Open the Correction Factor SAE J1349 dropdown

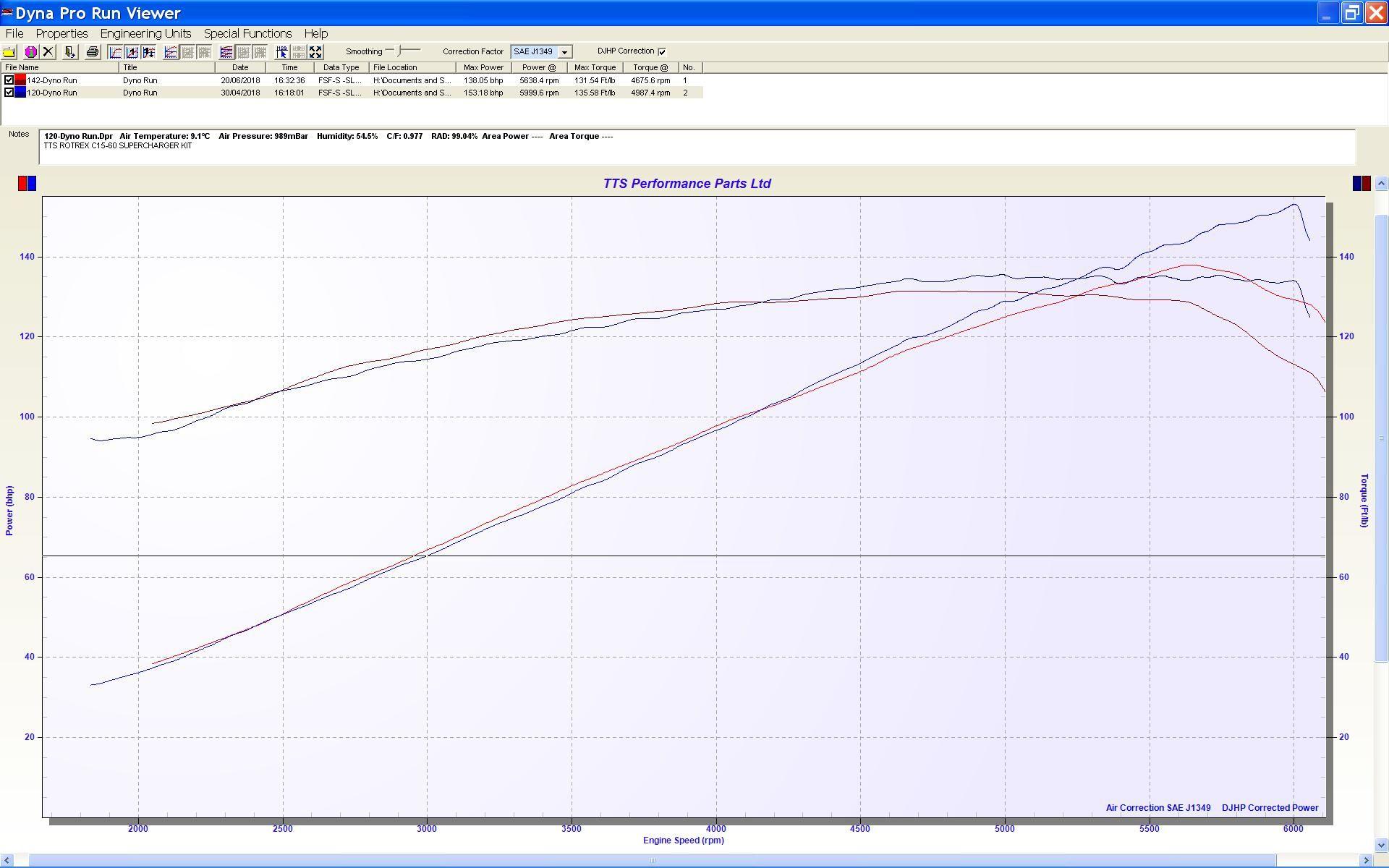[564, 52]
